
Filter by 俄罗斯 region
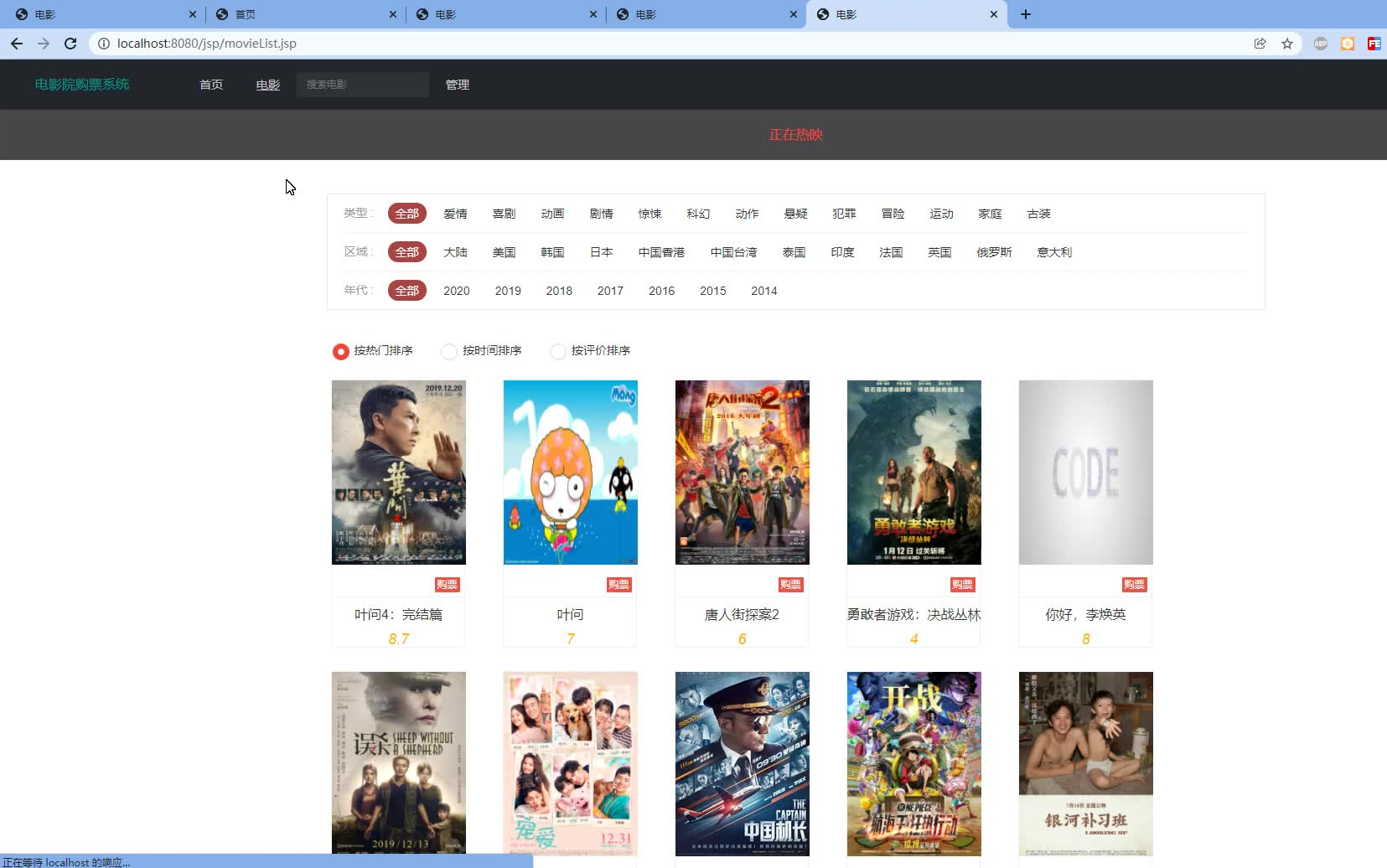click(x=994, y=252)
